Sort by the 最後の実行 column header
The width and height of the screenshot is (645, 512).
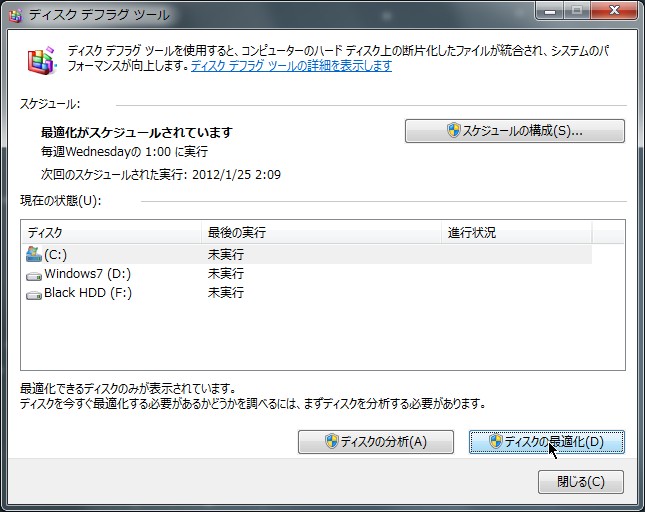(320, 232)
